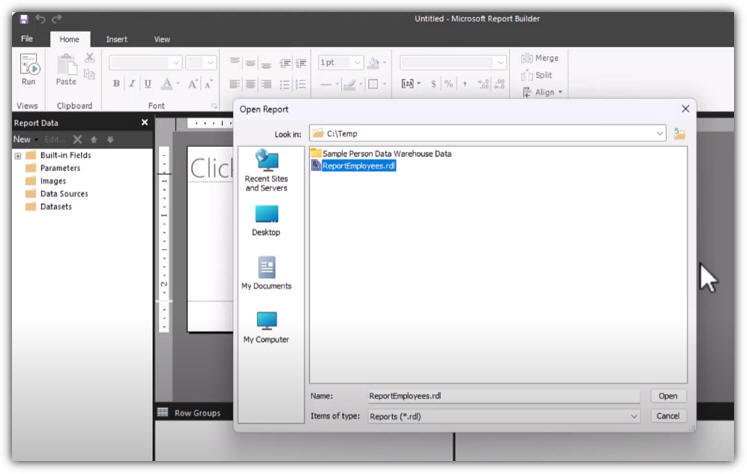This screenshot has height=474, width=747.
Task: Click the numbered list icon
Action: tap(301, 84)
